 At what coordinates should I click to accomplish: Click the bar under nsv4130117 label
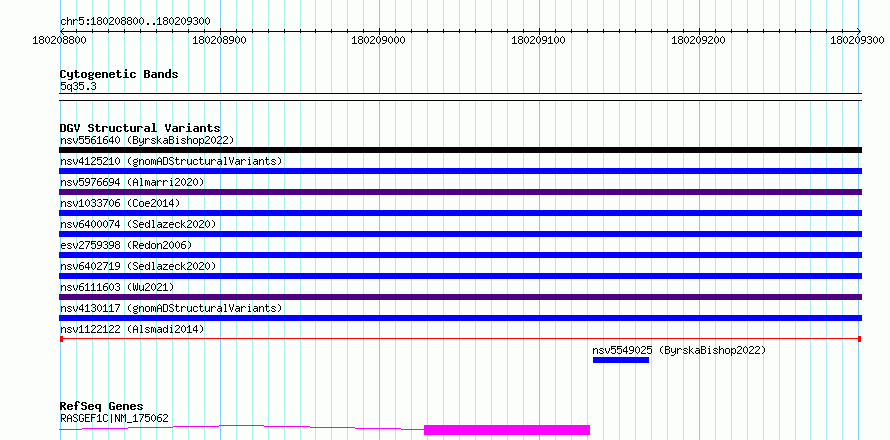tap(460, 318)
